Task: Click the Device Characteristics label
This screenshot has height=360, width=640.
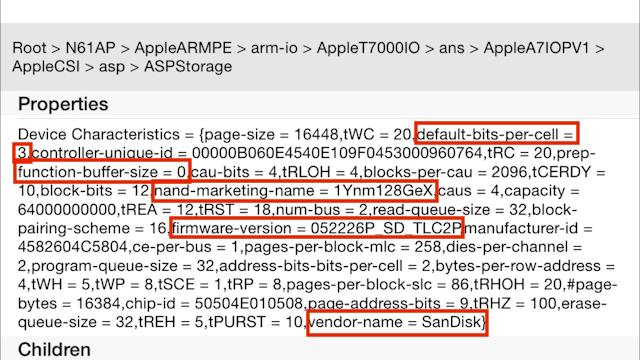Action: point(99,134)
